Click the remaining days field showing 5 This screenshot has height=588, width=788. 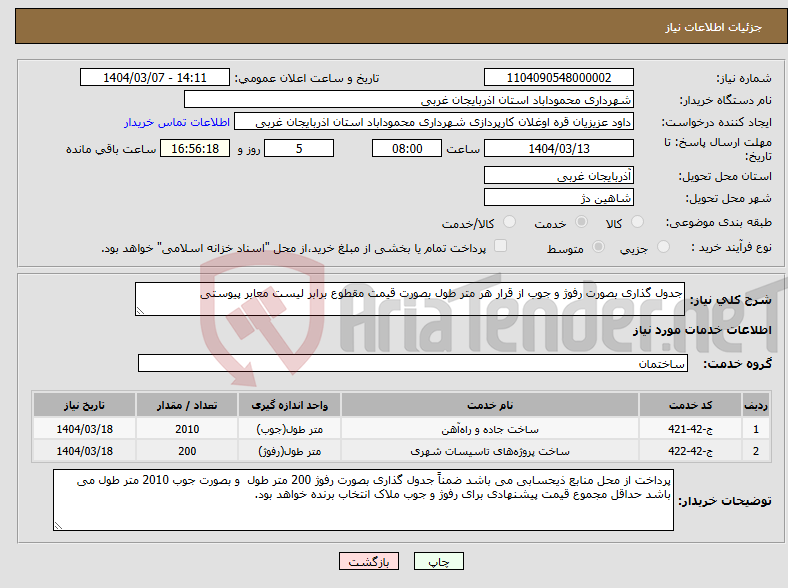pos(299,148)
